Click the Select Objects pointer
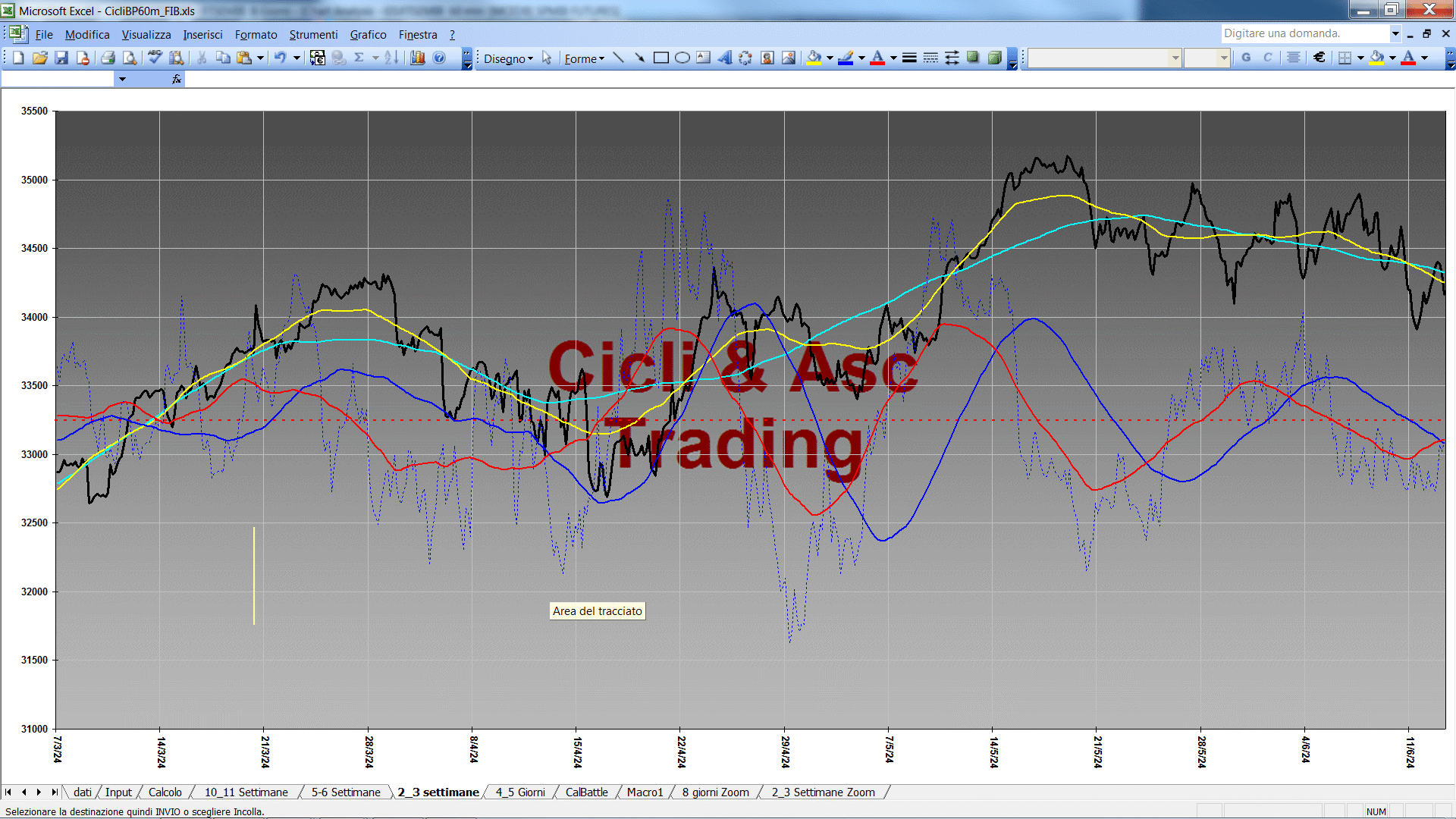The width and height of the screenshot is (1456, 819). [547, 58]
